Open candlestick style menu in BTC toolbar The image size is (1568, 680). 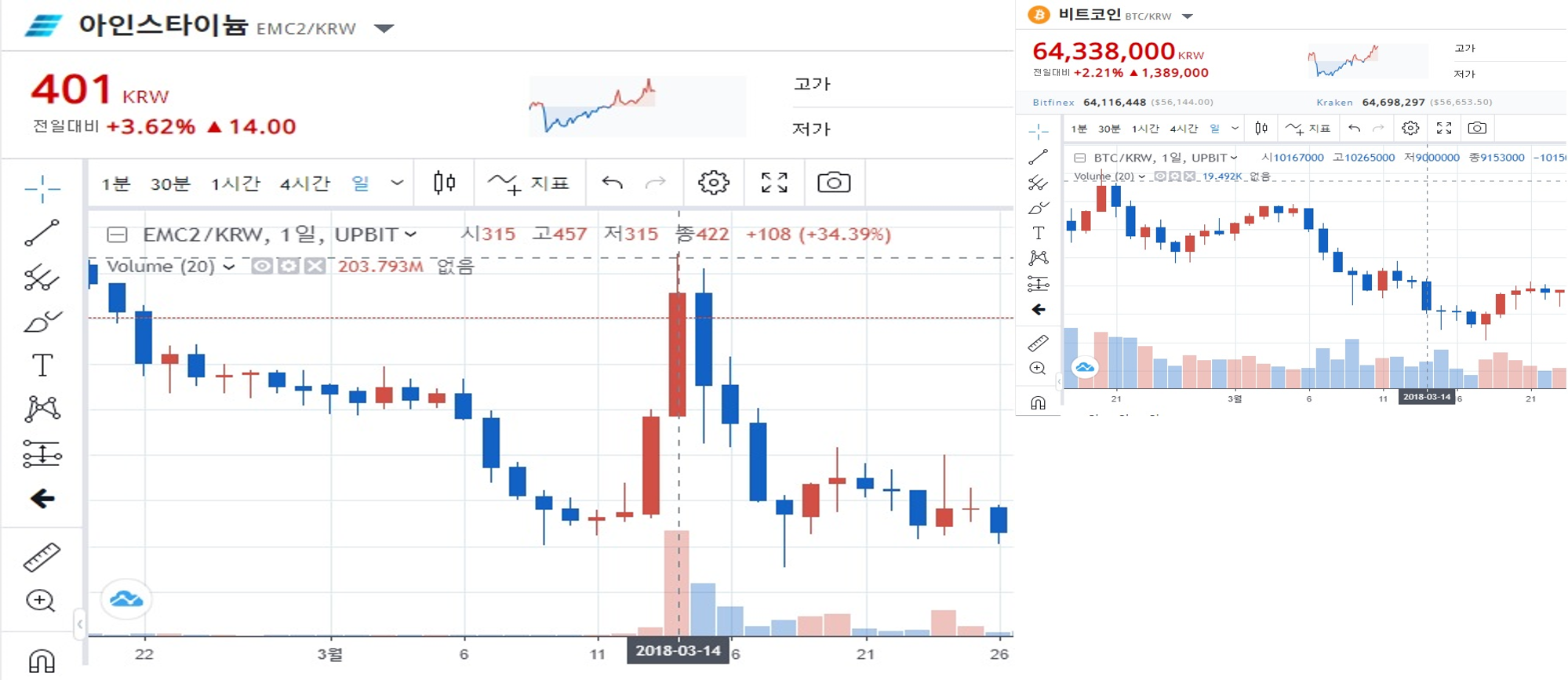pos(1261,128)
